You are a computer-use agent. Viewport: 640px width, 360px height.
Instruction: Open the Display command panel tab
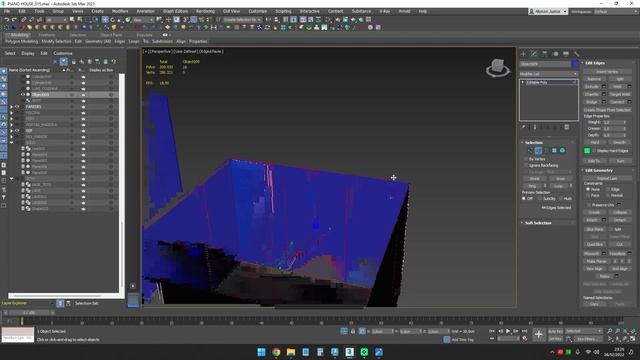click(x=566, y=54)
